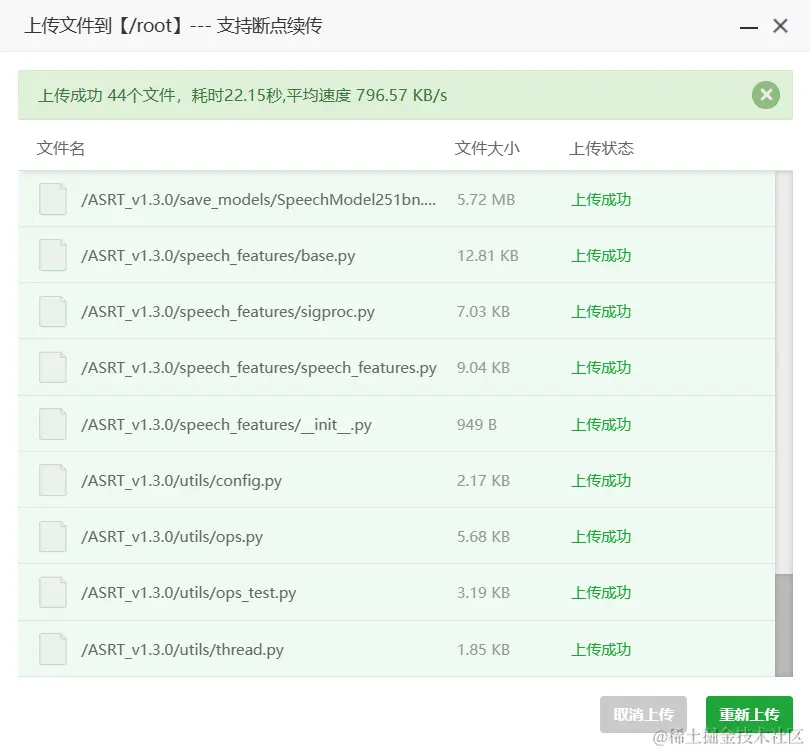
Task: Click the scrollbar thumb of the file list
Action: (784, 624)
